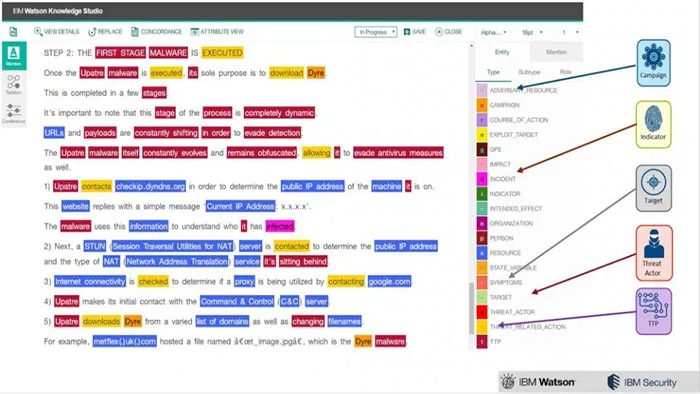Open the 16pt font size dropdown
700x394 pixels.
(533, 33)
